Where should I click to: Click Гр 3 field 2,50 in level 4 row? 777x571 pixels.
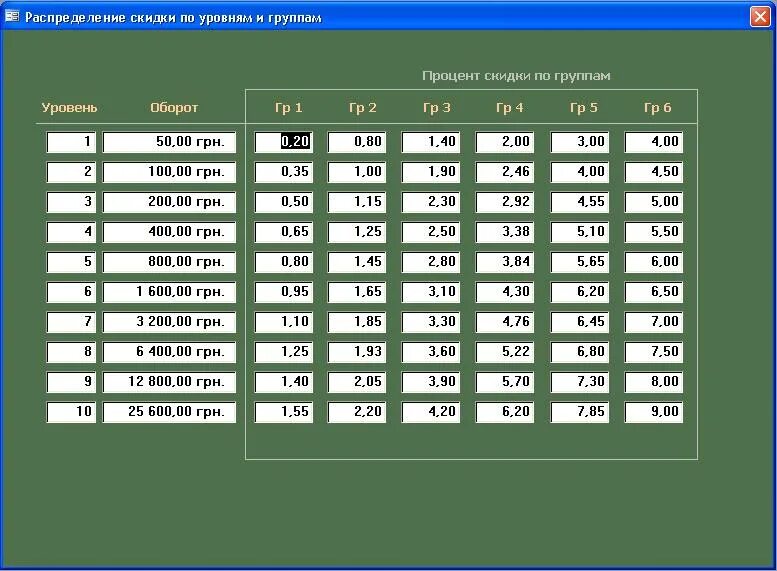point(431,232)
